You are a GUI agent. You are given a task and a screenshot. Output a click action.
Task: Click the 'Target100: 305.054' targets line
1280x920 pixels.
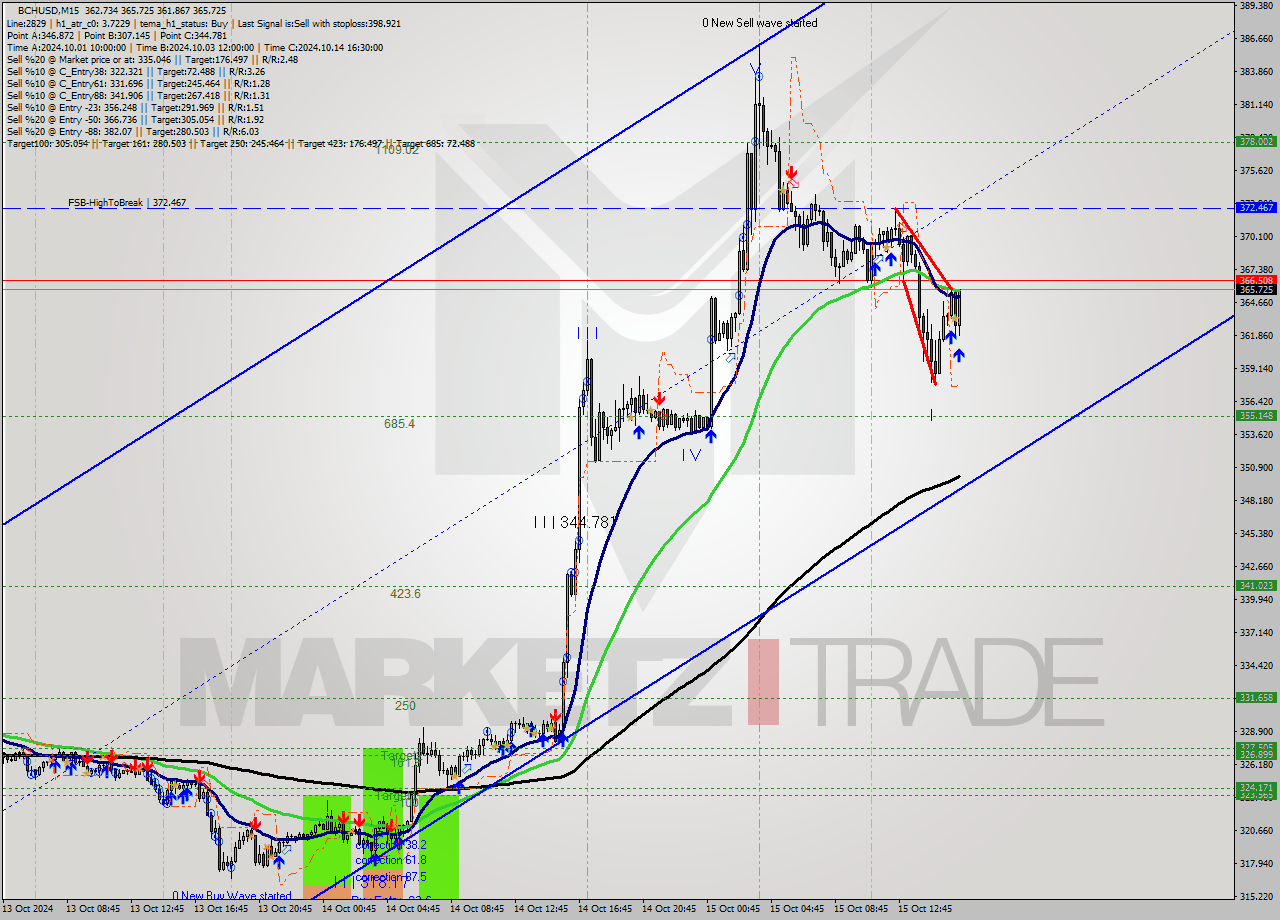coord(240,144)
